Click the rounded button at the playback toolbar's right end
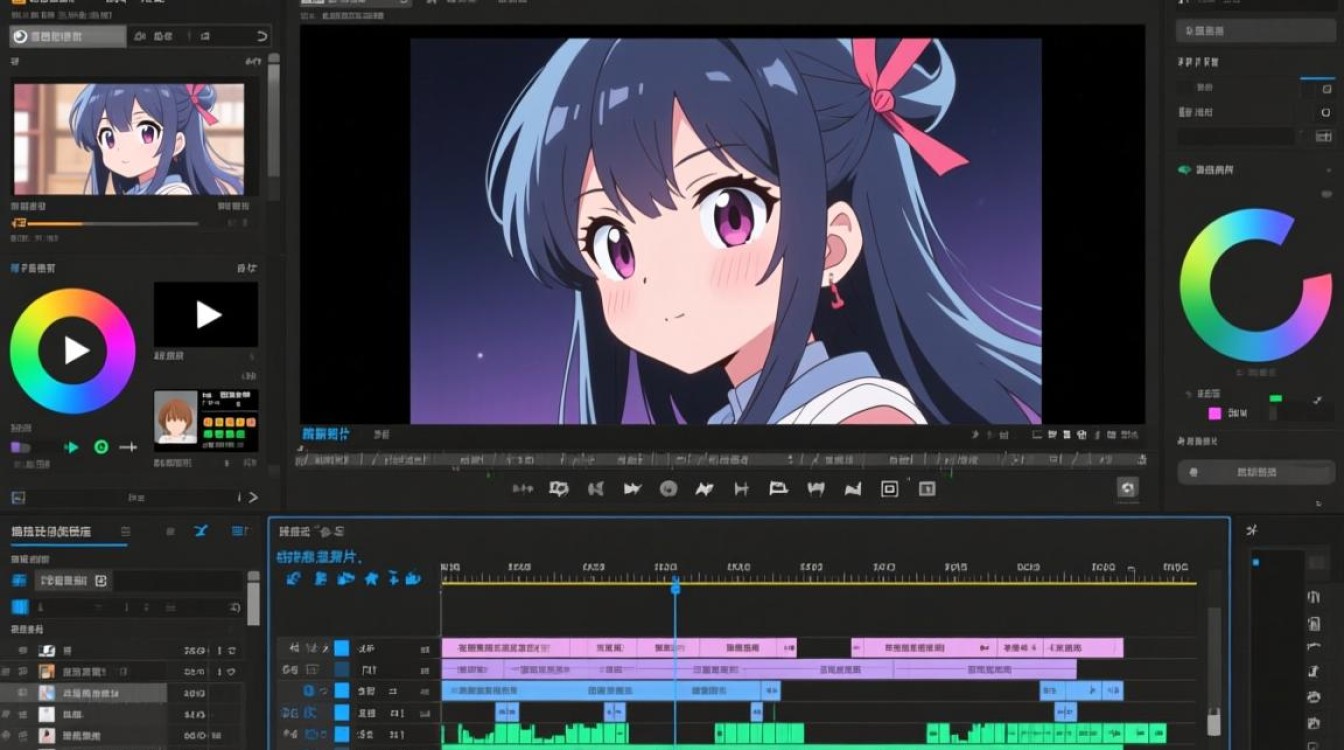Image resolution: width=1344 pixels, height=750 pixels. coord(1128,488)
